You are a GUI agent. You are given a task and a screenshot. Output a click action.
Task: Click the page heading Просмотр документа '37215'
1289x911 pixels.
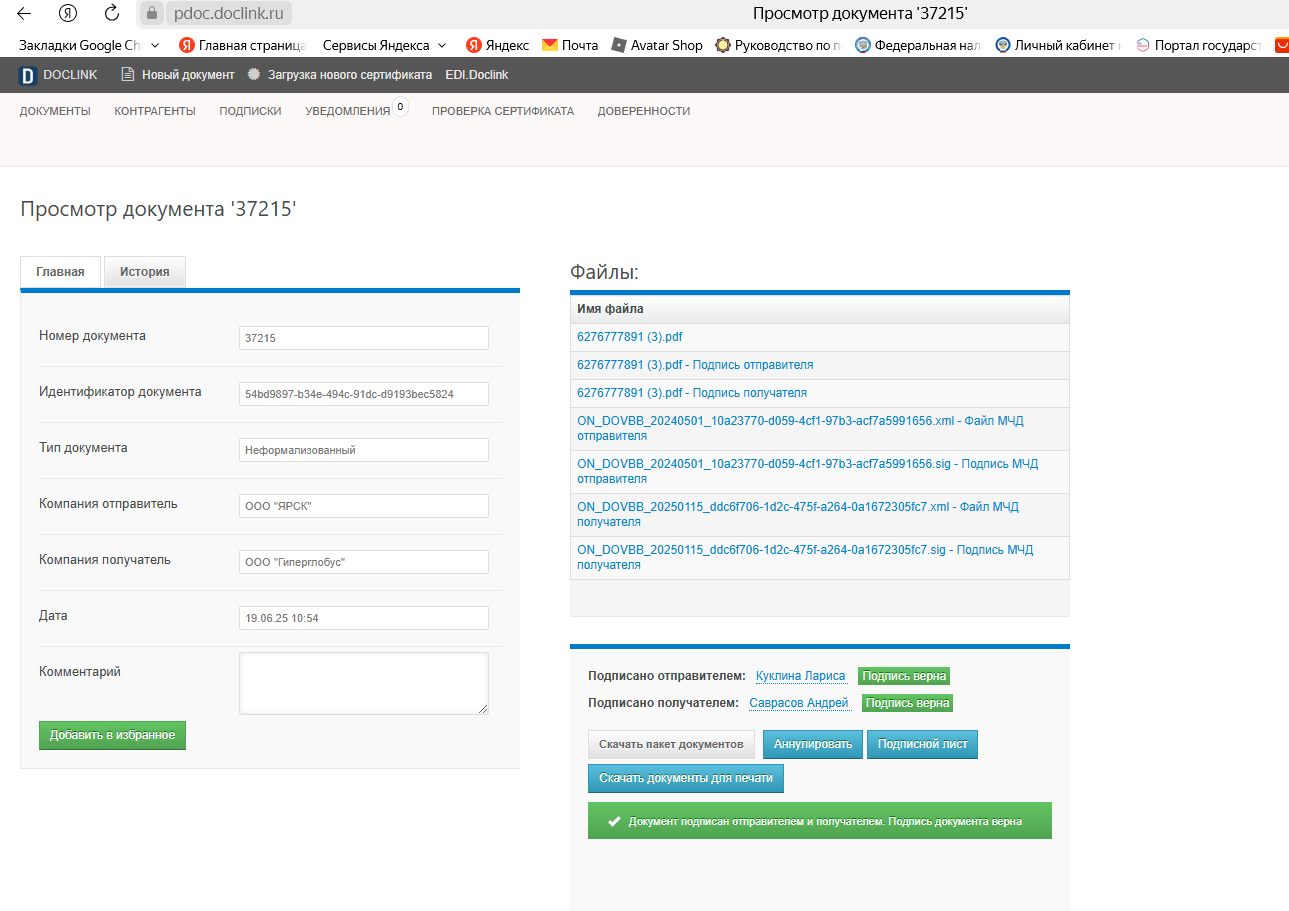pyautogui.click(x=158, y=209)
